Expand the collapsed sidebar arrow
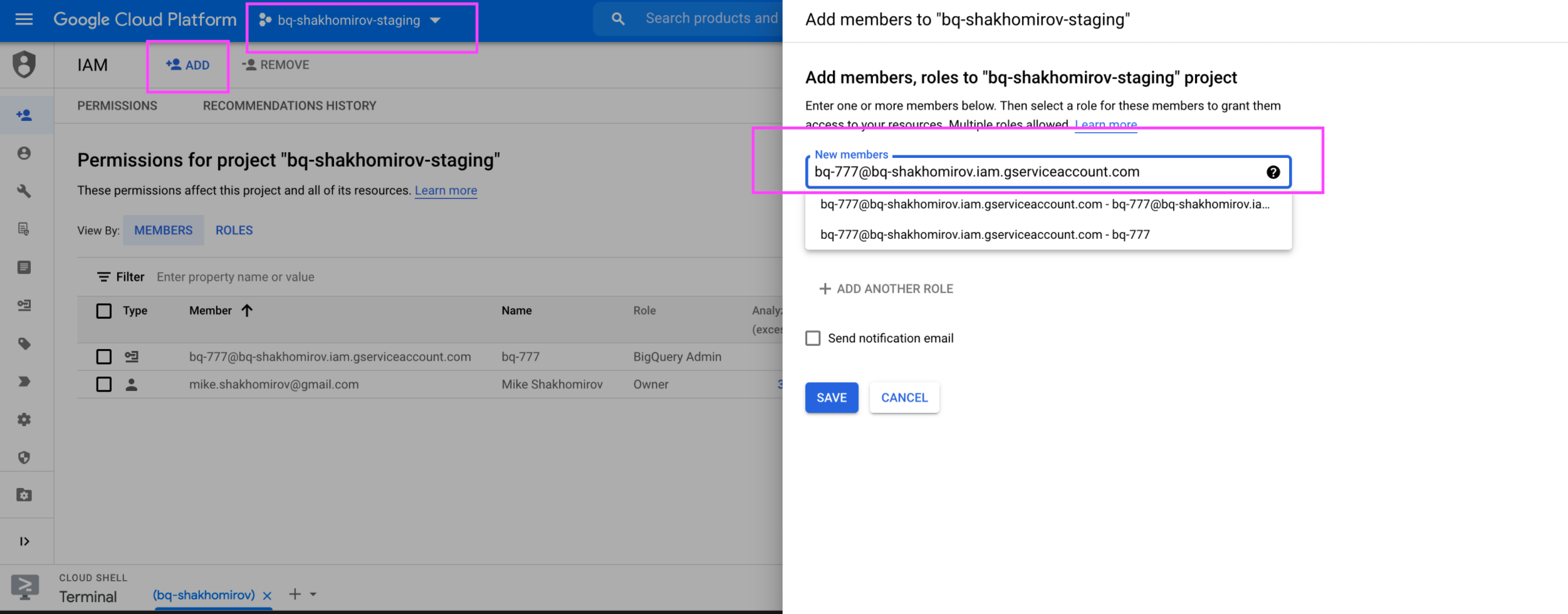Screen dimensions: 1568x614 pos(24,541)
